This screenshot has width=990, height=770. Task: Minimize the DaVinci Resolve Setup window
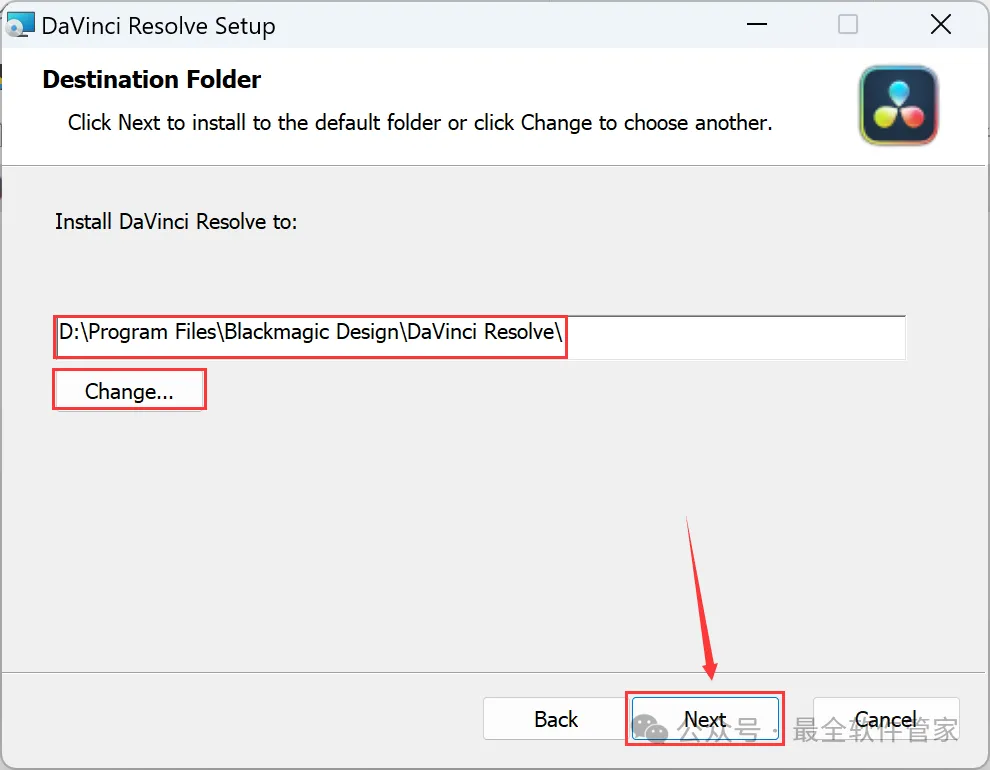[x=755, y=25]
